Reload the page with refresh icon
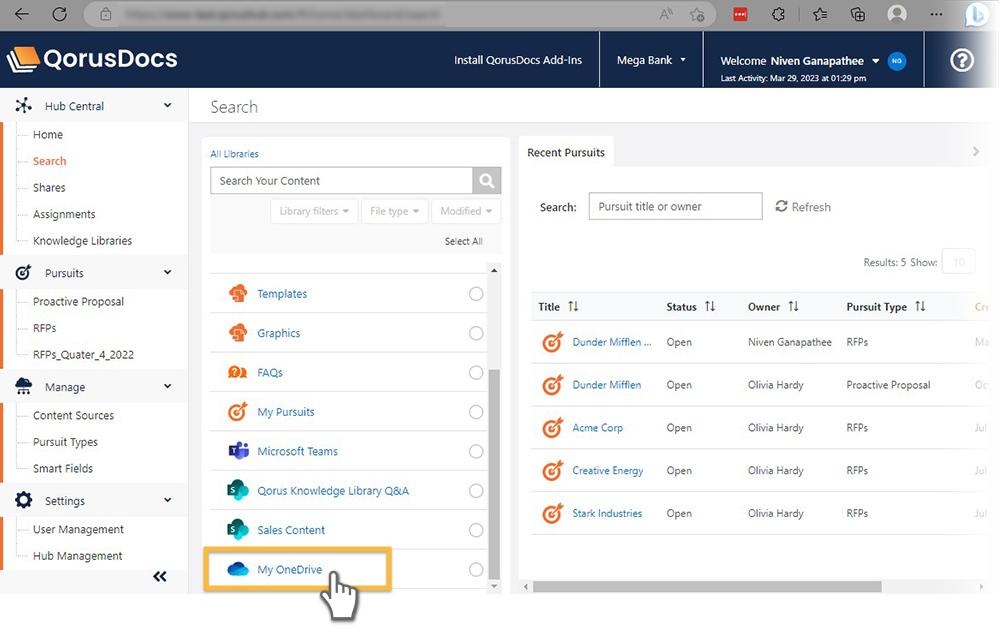This screenshot has height=628, width=1000. point(60,14)
